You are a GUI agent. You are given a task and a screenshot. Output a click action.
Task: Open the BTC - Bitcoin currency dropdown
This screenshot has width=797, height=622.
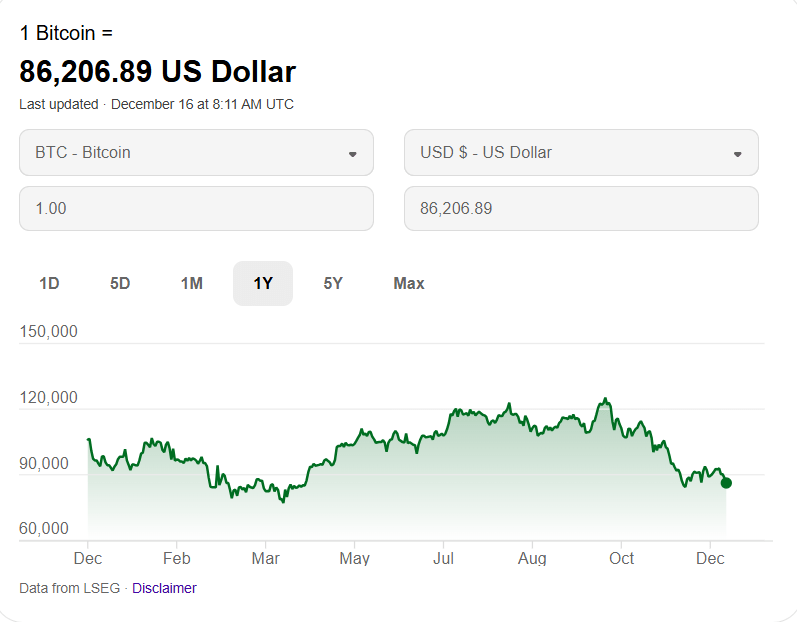tap(195, 153)
